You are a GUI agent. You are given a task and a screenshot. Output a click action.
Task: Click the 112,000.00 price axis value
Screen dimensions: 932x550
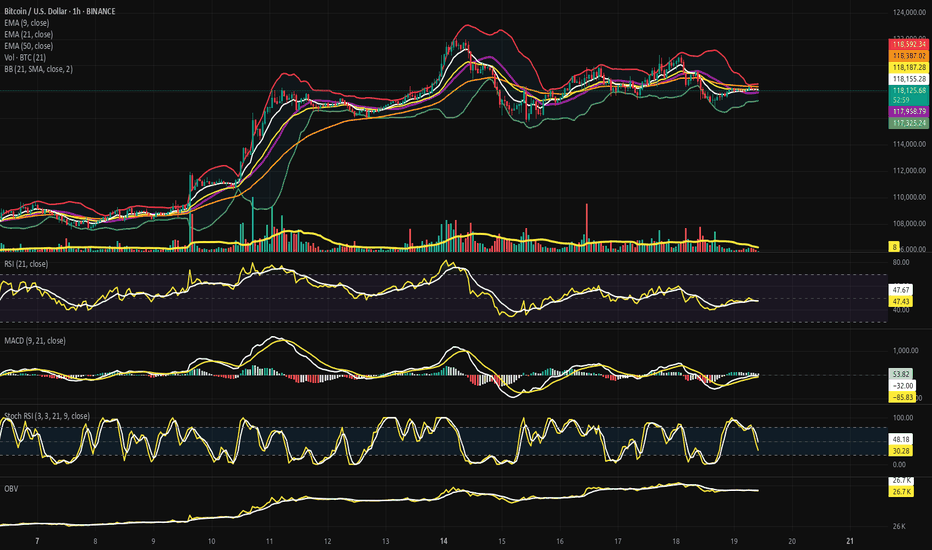pyautogui.click(x=909, y=171)
